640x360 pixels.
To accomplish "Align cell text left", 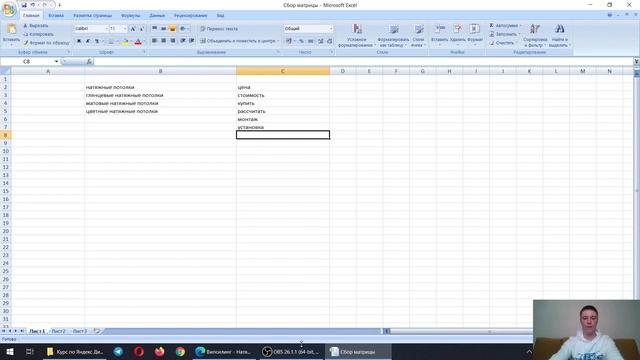I will coord(154,41).
